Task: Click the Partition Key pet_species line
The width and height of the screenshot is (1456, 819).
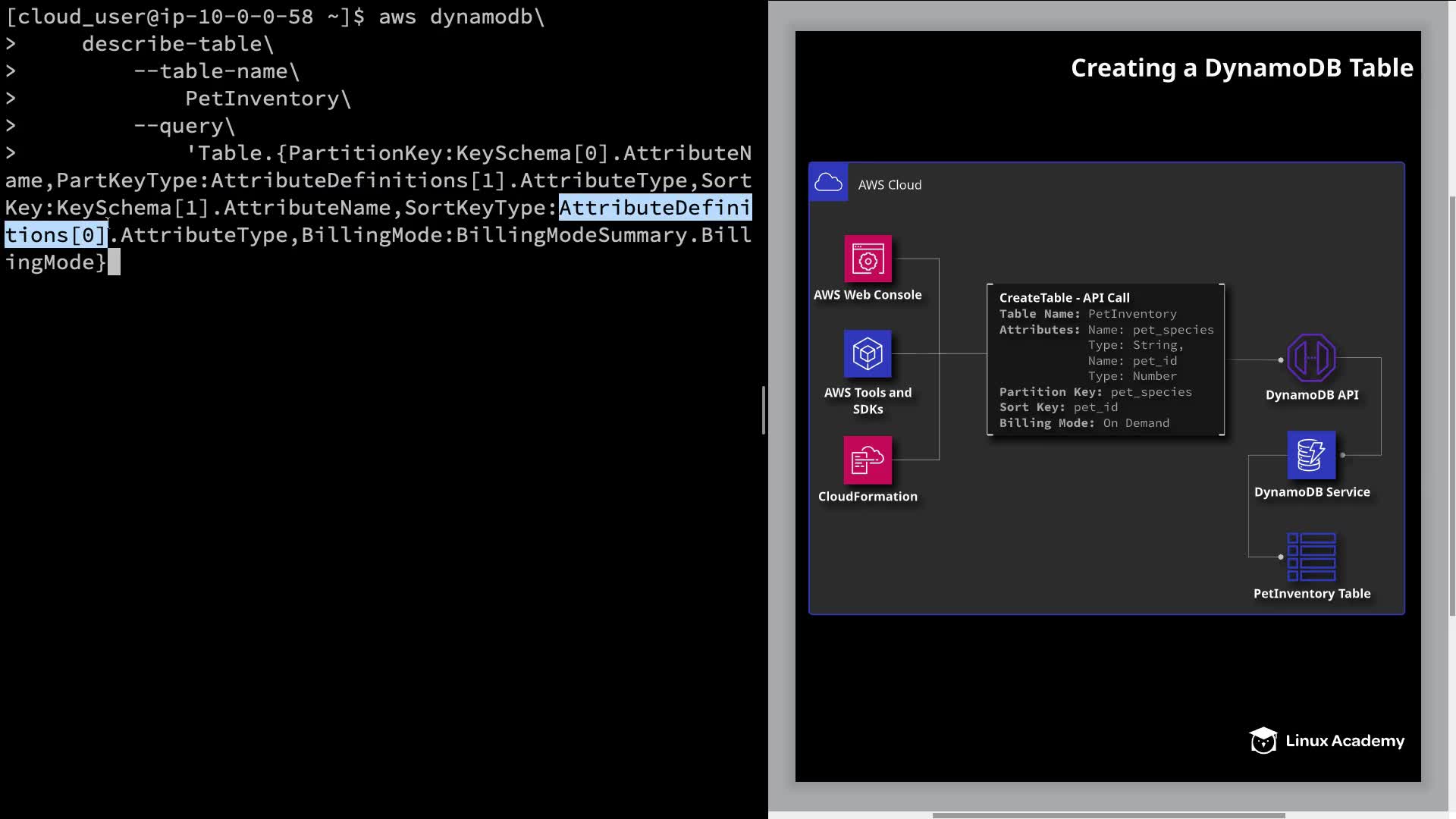Action: point(1095,392)
